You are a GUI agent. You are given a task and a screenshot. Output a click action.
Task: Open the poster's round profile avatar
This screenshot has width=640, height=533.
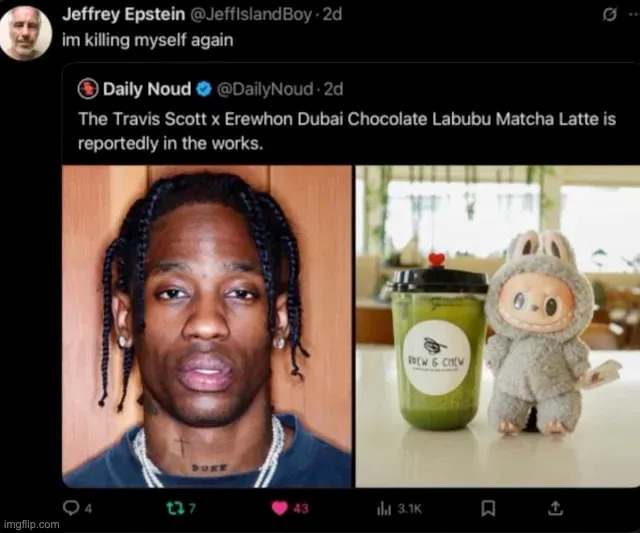pyautogui.click(x=25, y=33)
